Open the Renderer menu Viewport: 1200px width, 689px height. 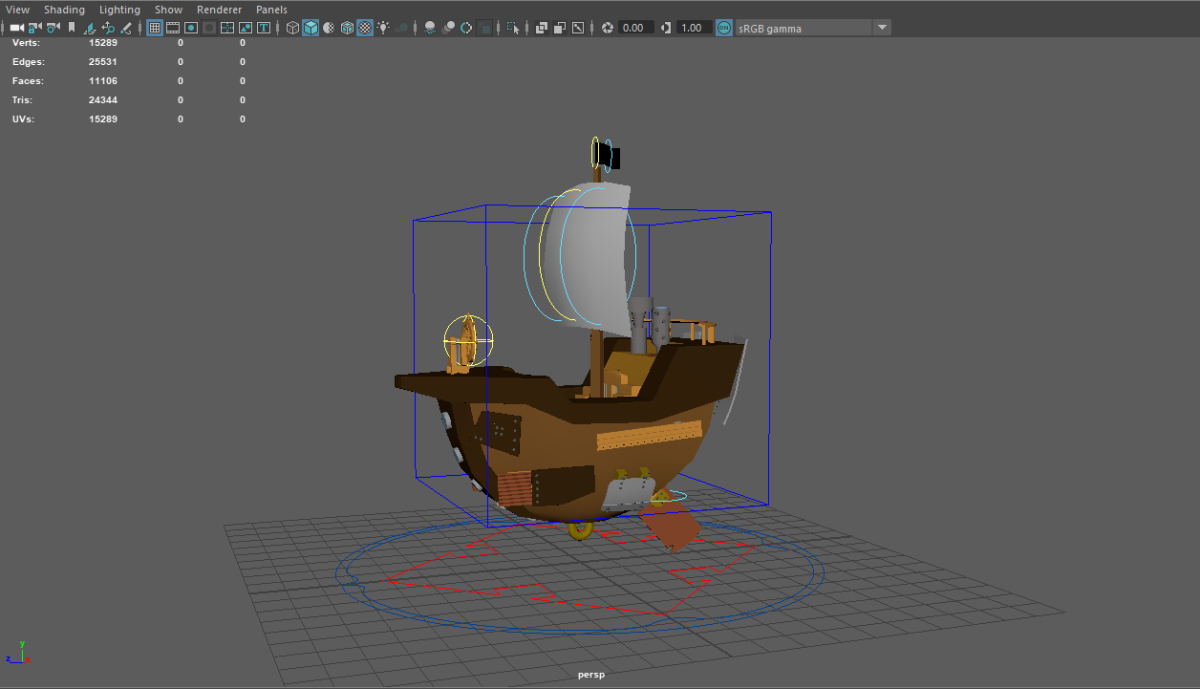coord(219,9)
